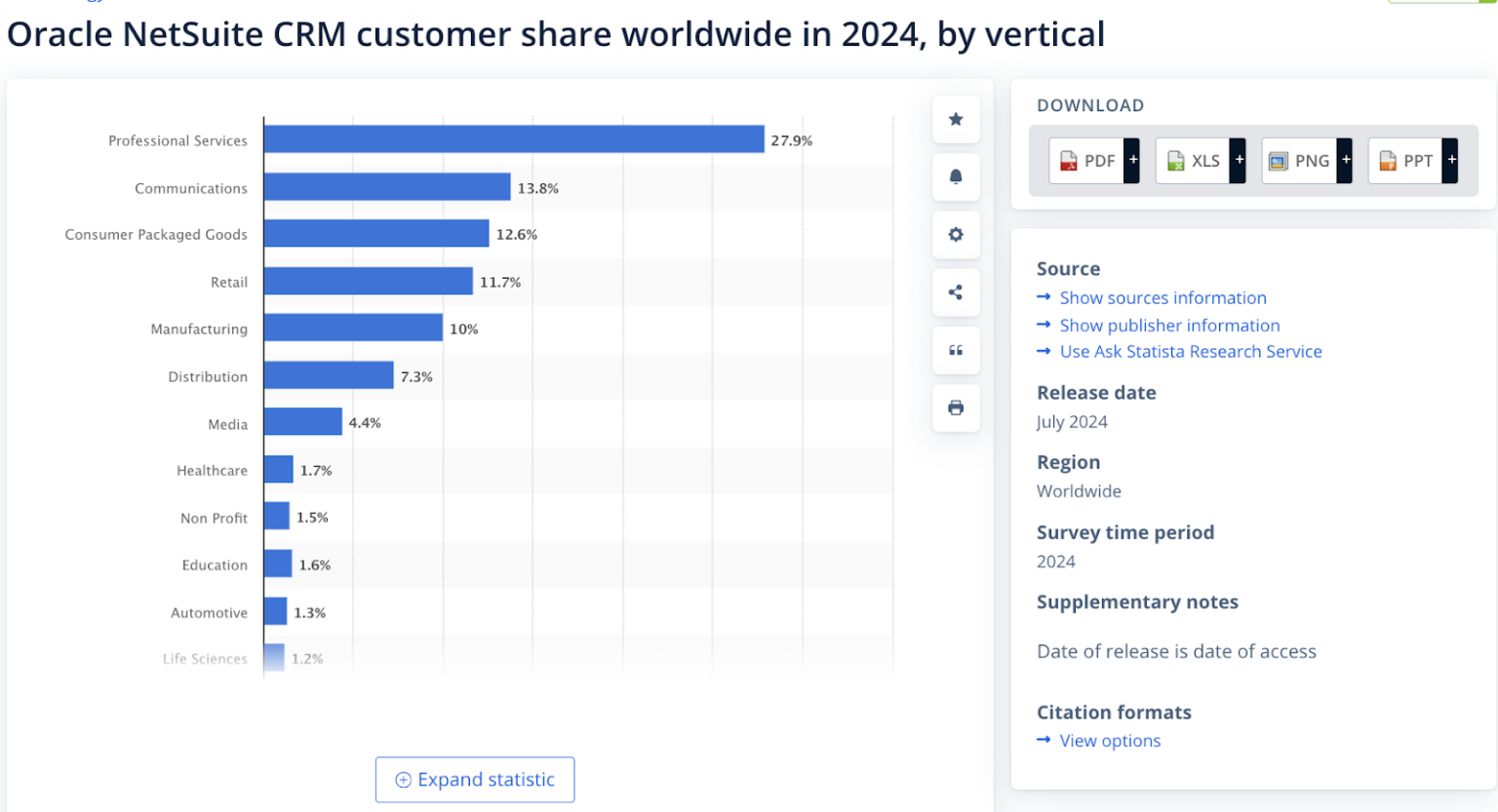Viewport: 1498px width, 812px height.
Task: Open the Show sources information link
Action: 1163,297
